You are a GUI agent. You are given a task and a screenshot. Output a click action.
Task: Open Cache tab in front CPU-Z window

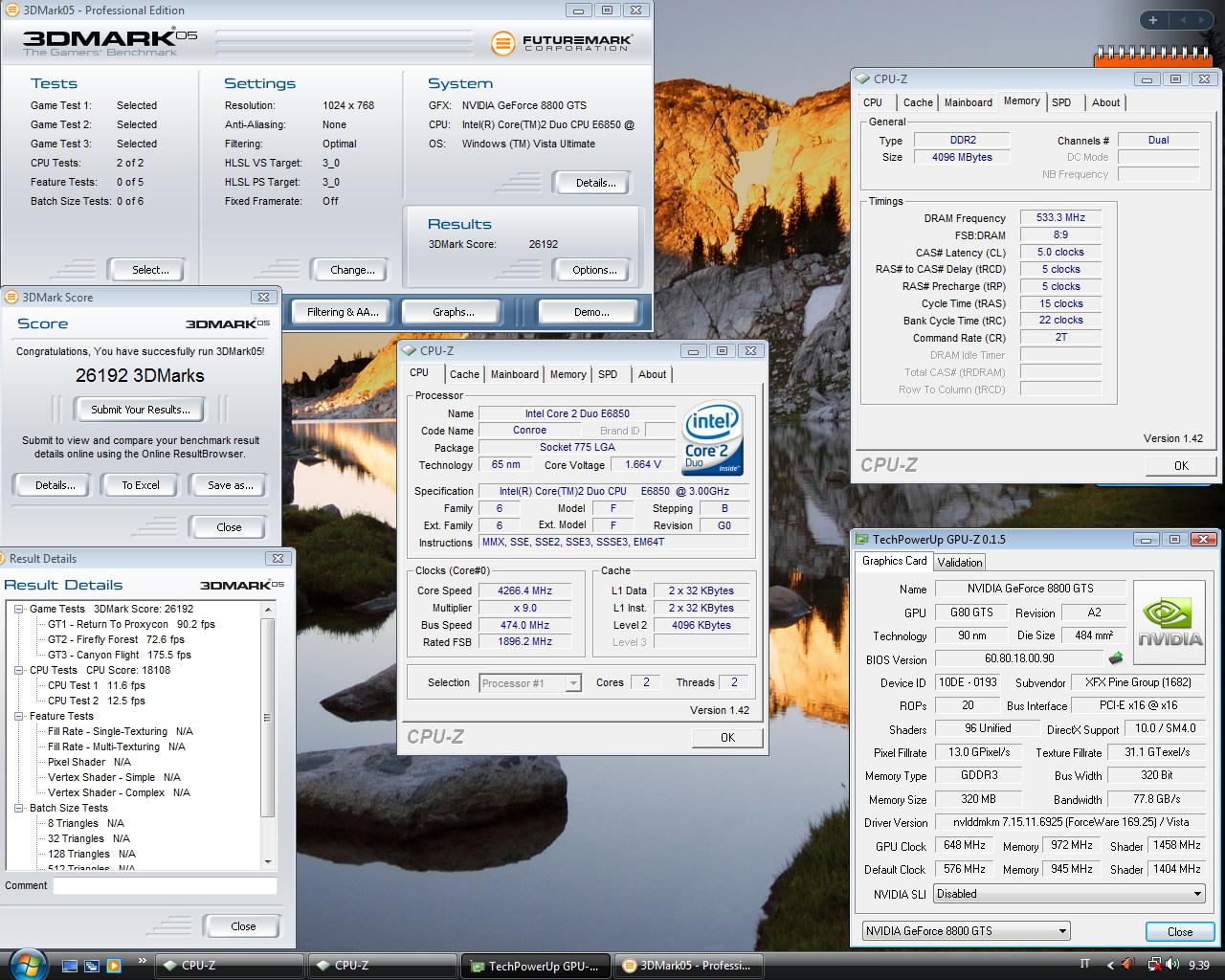tap(464, 374)
